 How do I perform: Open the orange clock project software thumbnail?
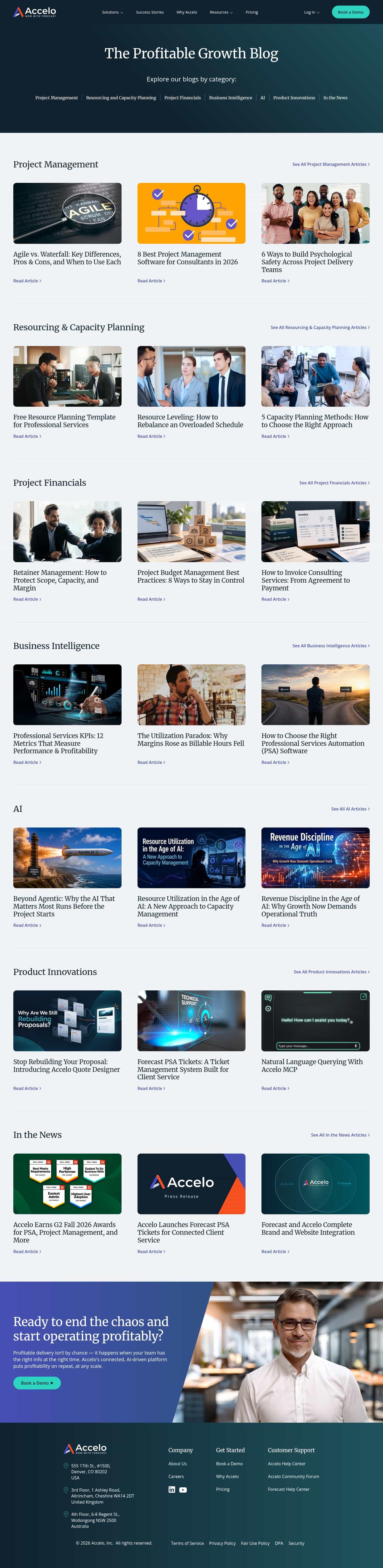(191, 213)
